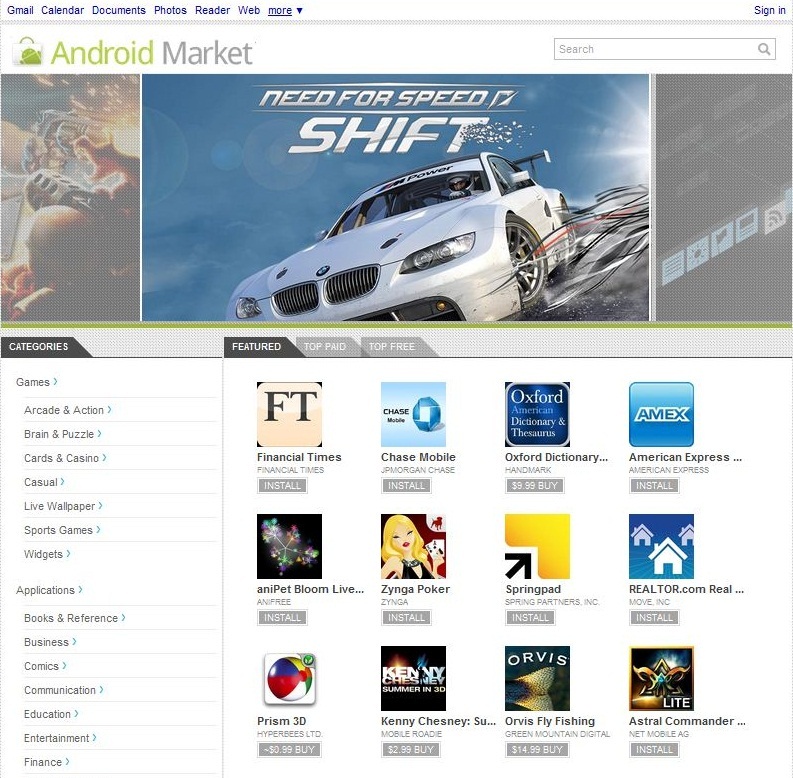The image size is (793, 778).
Task: Expand the 'more' dropdown in top bar
Action: click(285, 10)
